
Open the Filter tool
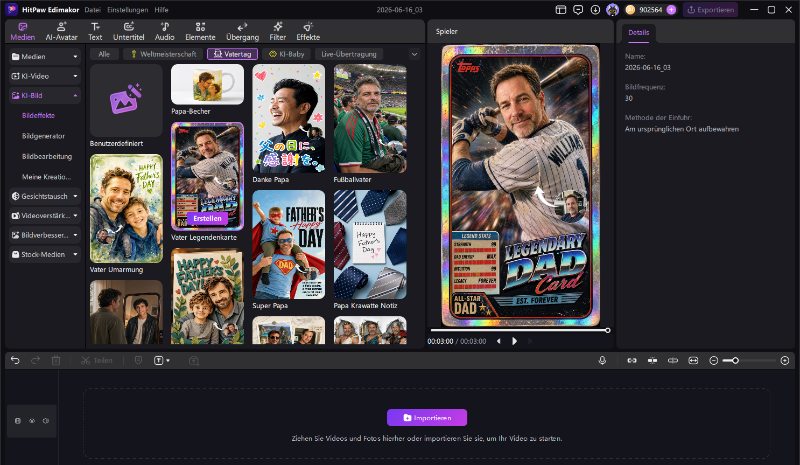[x=278, y=31]
